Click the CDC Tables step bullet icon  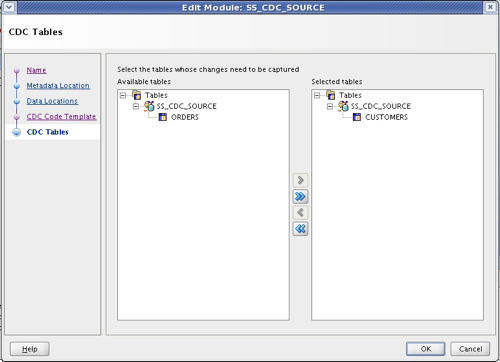(17, 132)
